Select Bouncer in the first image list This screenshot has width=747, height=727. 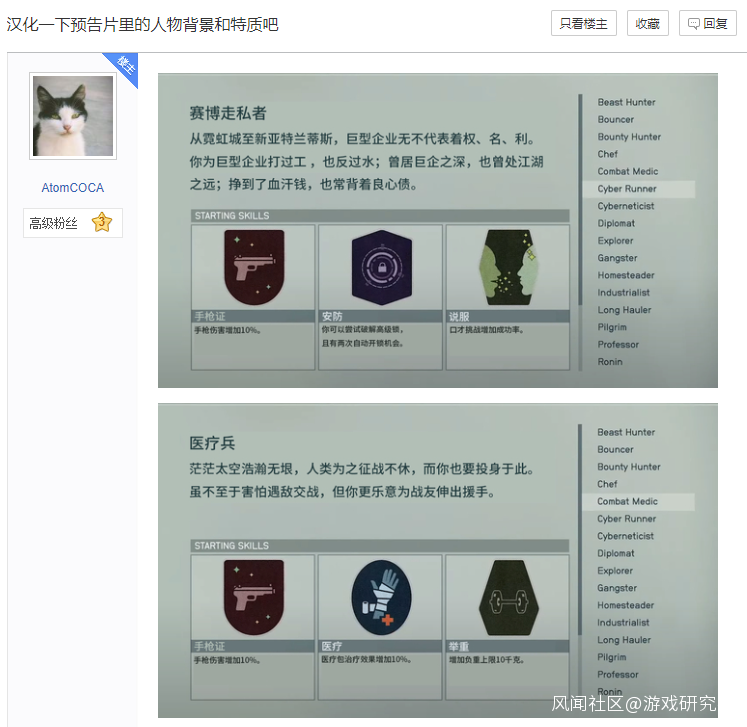click(x=616, y=119)
